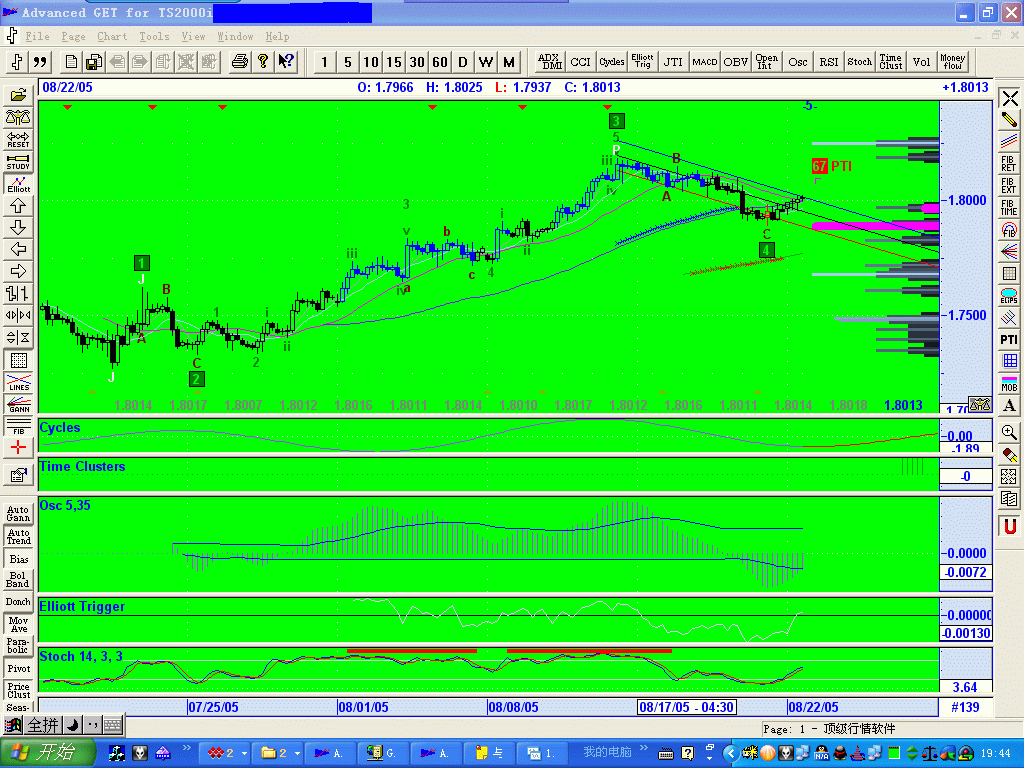The height and width of the screenshot is (768, 1024).
Task: Open the File menu
Action: 37,37
